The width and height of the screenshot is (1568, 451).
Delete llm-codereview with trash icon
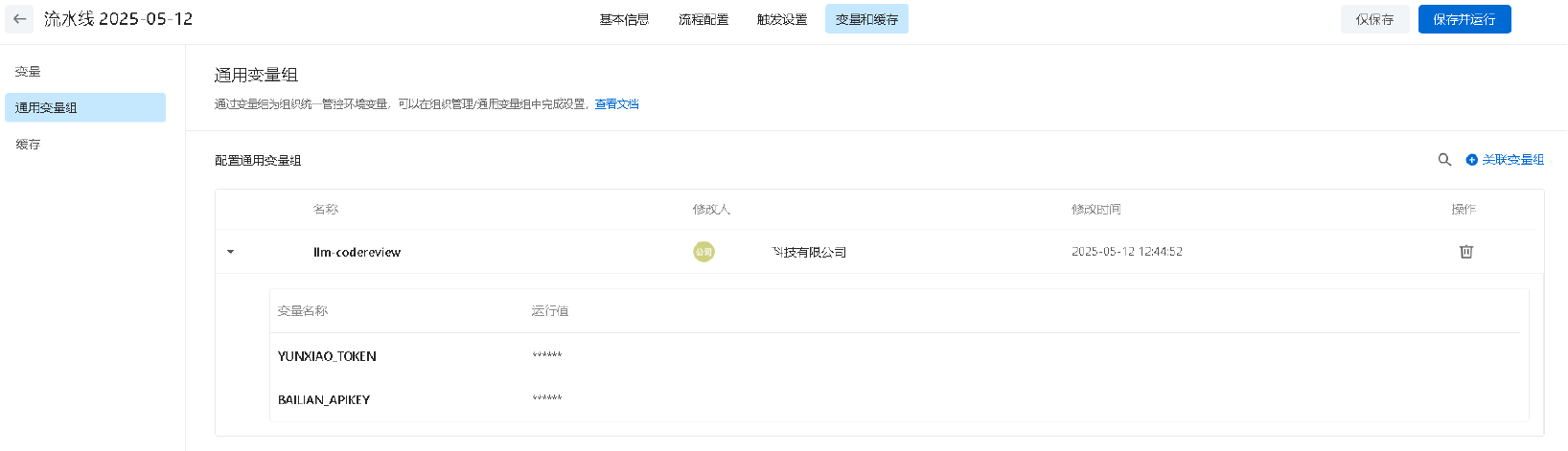pos(1465,252)
